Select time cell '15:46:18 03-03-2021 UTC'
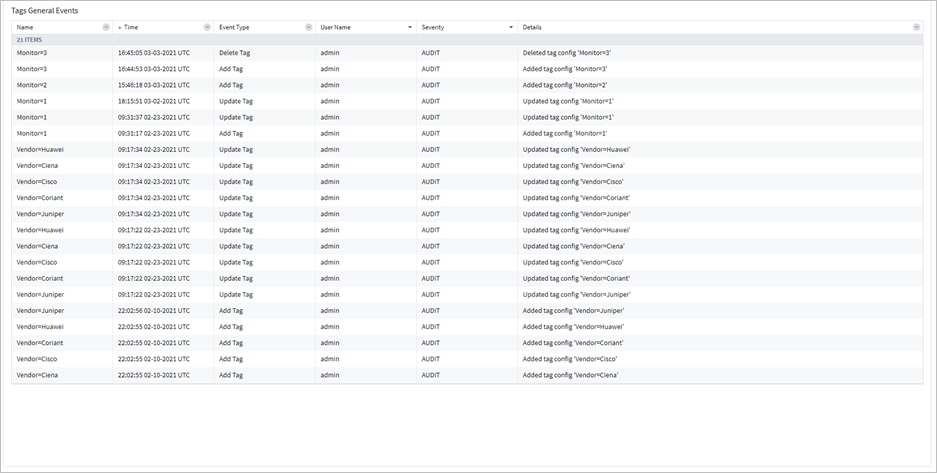 tap(154, 85)
